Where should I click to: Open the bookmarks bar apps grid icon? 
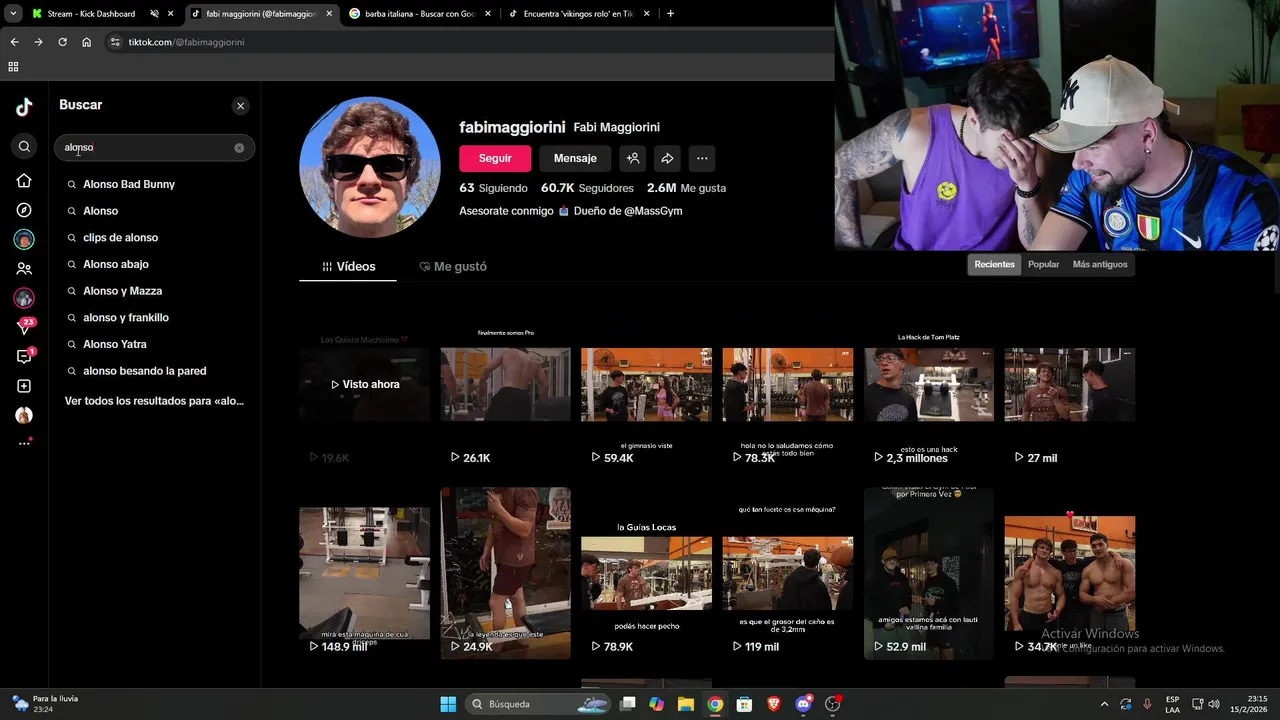click(x=13, y=67)
